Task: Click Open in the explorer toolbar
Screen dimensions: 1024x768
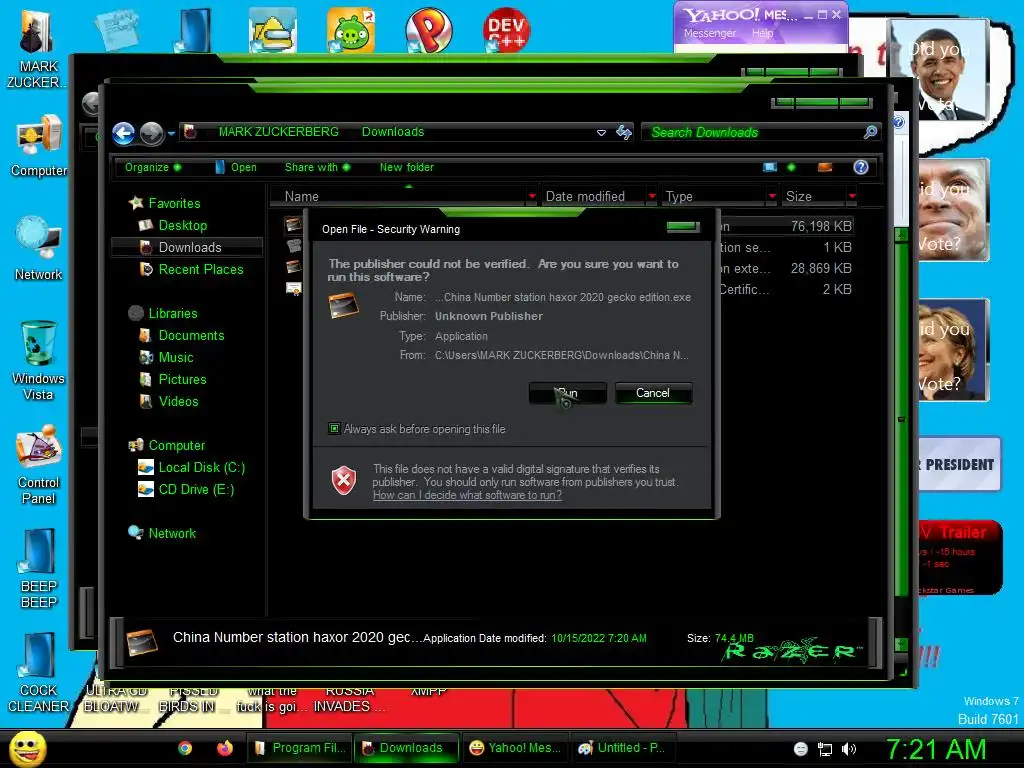Action: pyautogui.click(x=236, y=167)
